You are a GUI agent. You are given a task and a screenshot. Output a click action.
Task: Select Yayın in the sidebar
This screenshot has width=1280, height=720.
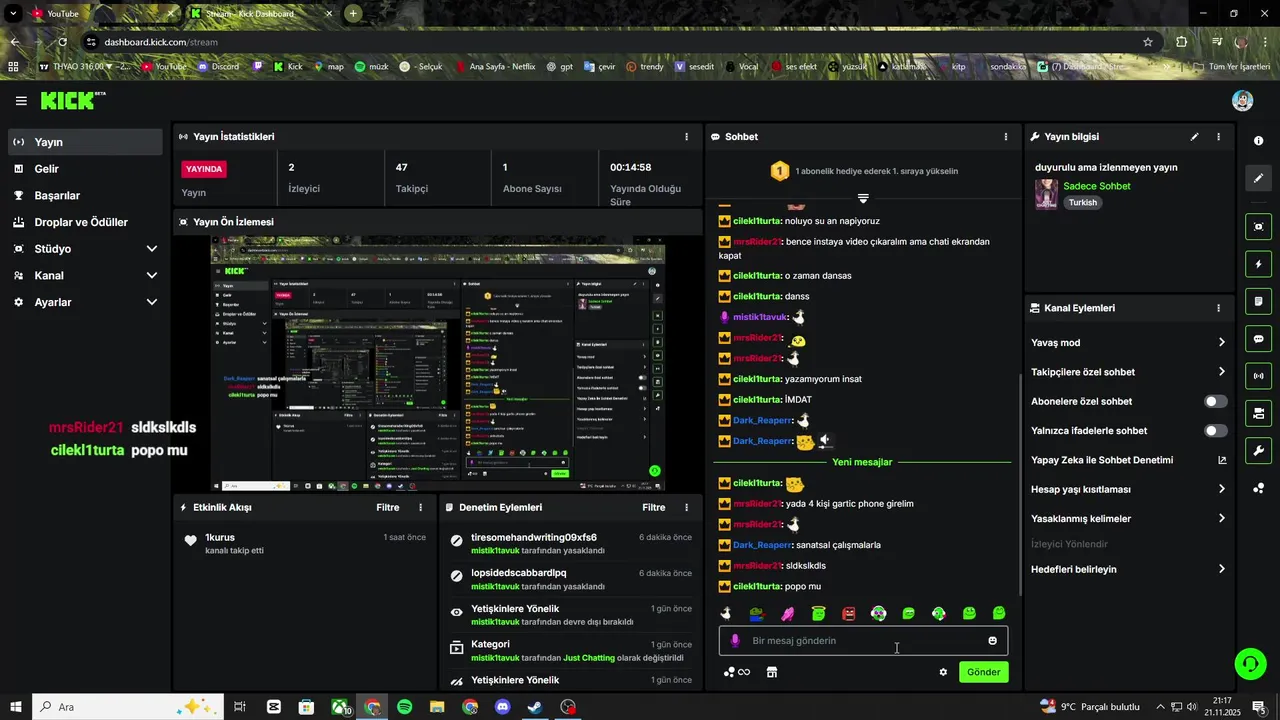[x=85, y=142]
